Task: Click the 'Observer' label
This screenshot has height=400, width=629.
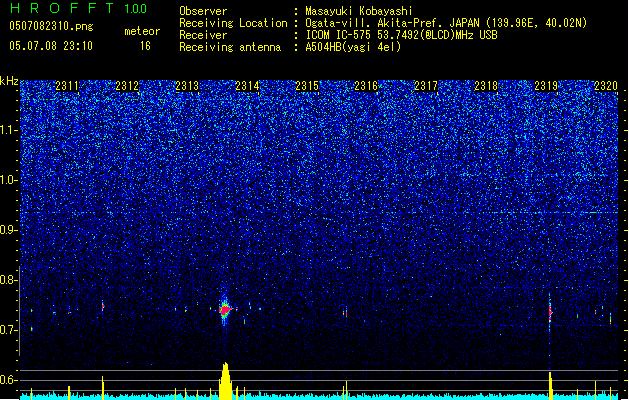Action: [x=203, y=11]
